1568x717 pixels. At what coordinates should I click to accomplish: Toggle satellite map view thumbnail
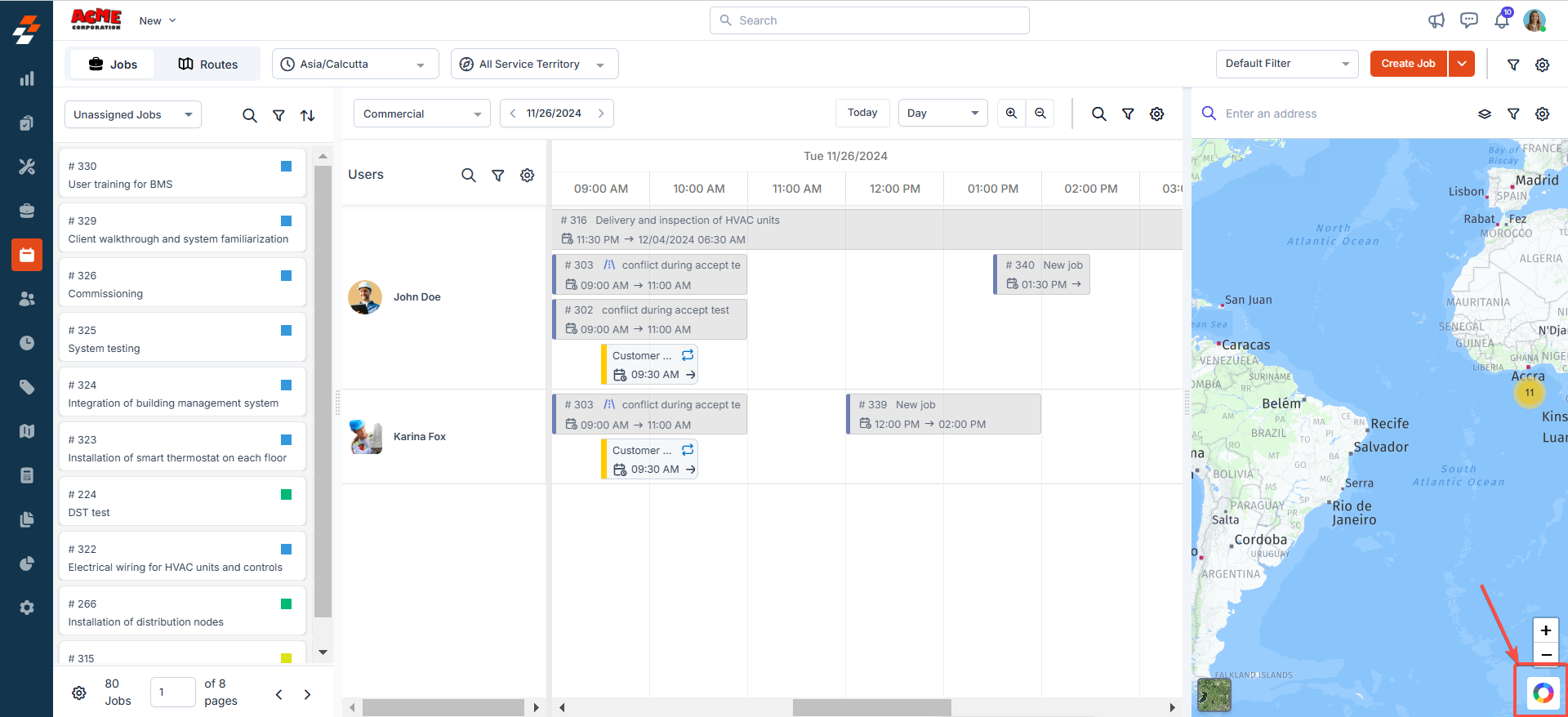tap(1214, 695)
